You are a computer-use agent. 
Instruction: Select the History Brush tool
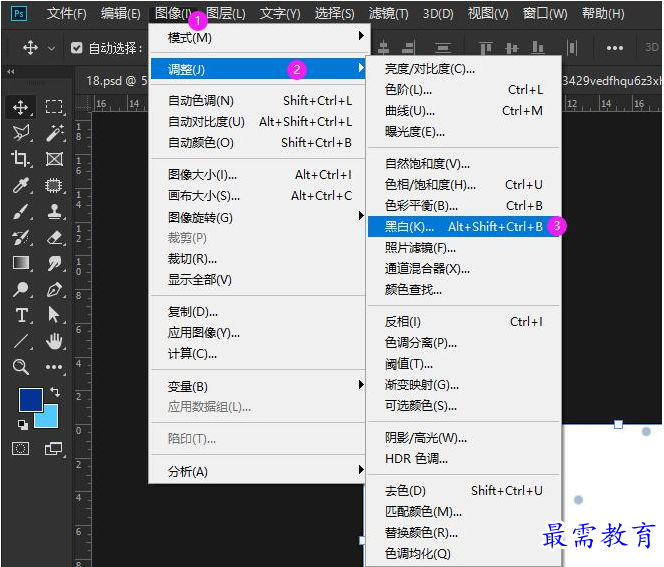coord(21,238)
